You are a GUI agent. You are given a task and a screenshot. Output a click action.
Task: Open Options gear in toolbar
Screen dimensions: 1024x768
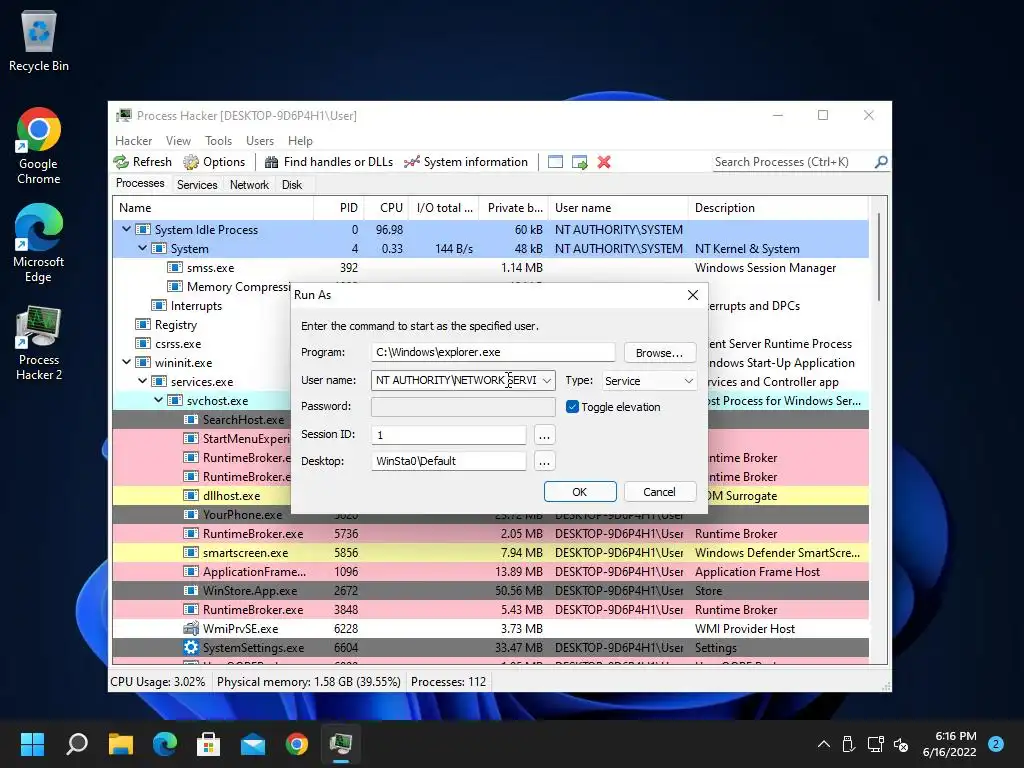pyautogui.click(x=191, y=162)
